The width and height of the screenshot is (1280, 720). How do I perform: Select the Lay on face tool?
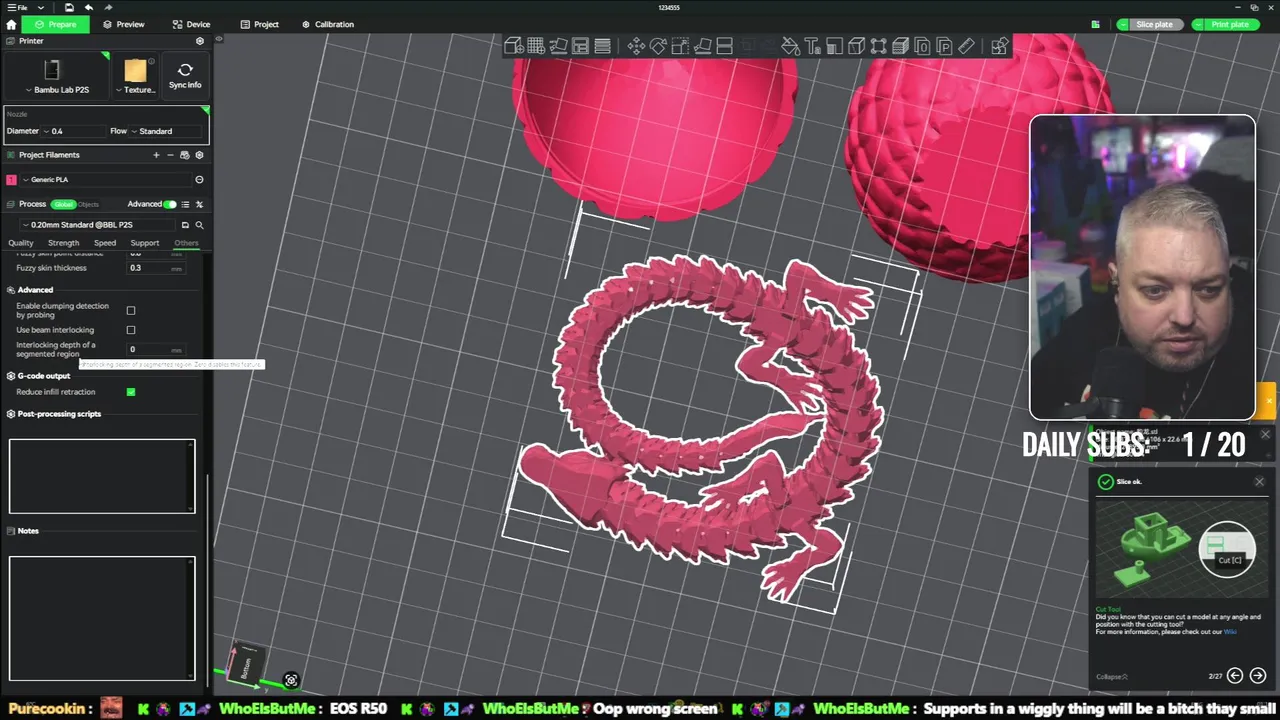(x=702, y=46)
